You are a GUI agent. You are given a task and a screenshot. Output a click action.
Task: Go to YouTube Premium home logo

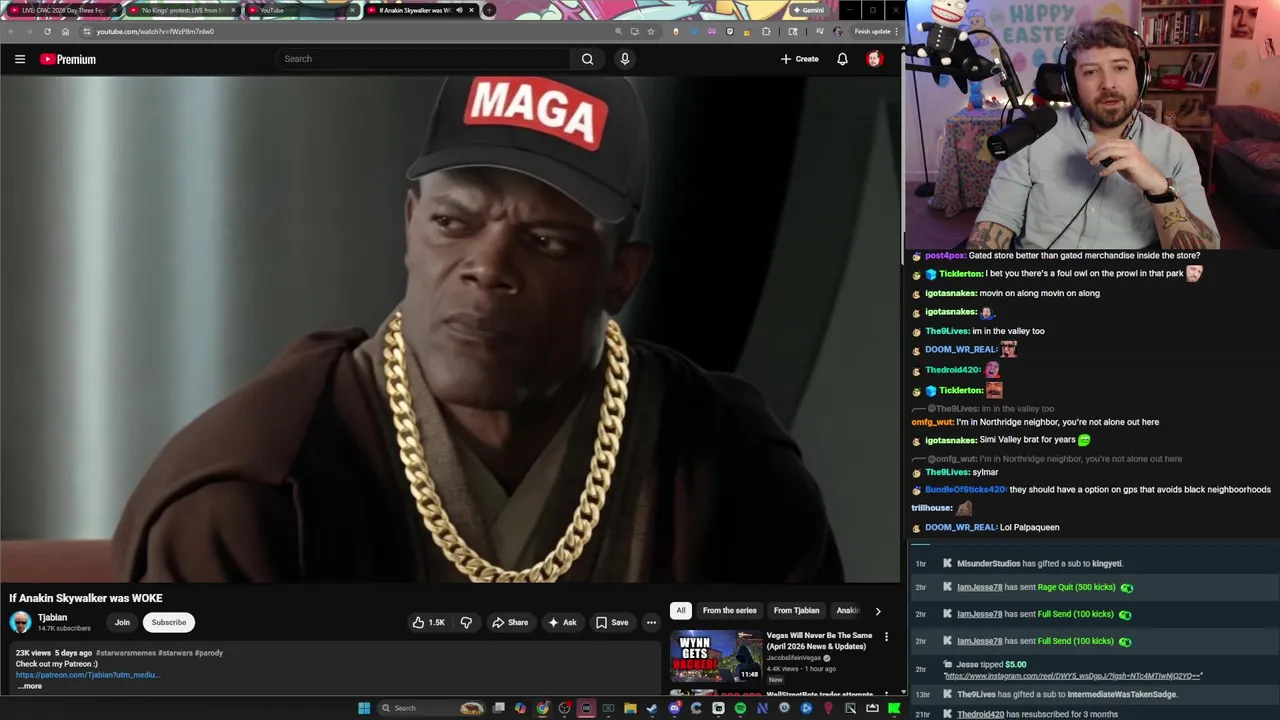[68, 59]
